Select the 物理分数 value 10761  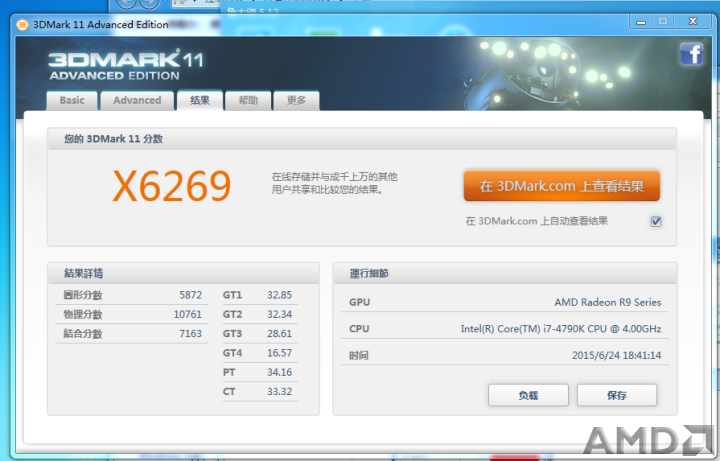pyautogui.click(x=188, y=314)
